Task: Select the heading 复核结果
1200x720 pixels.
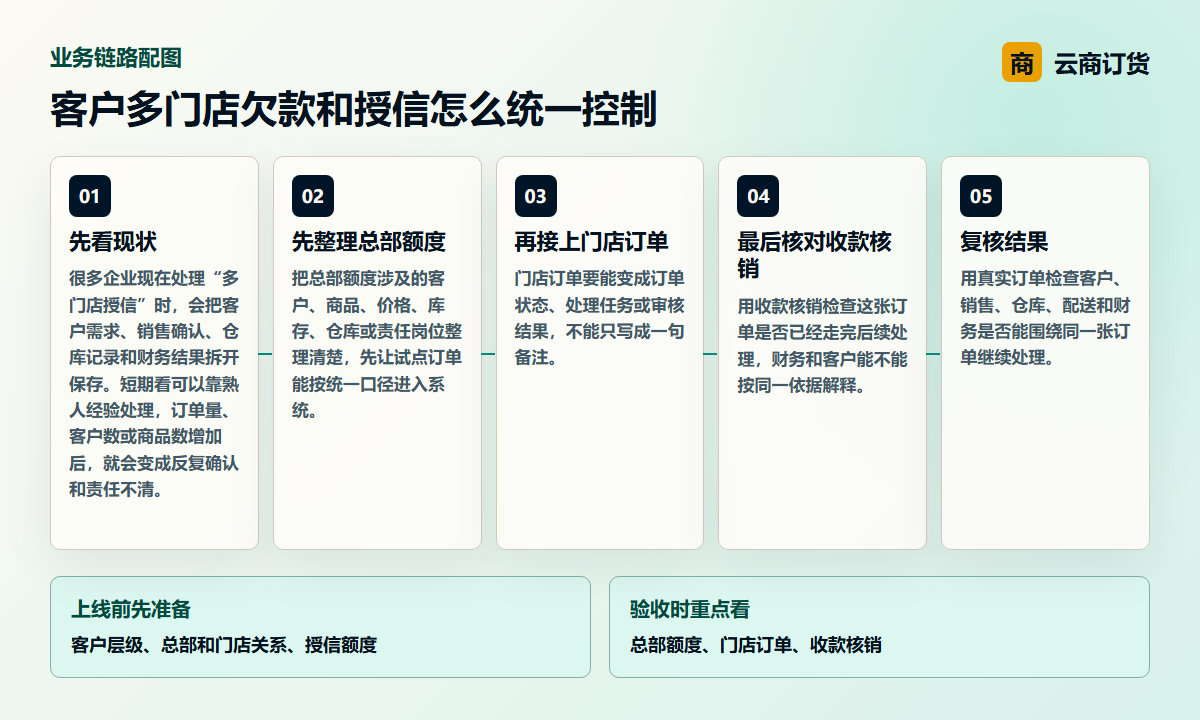Action: (x=1004, y=242)
